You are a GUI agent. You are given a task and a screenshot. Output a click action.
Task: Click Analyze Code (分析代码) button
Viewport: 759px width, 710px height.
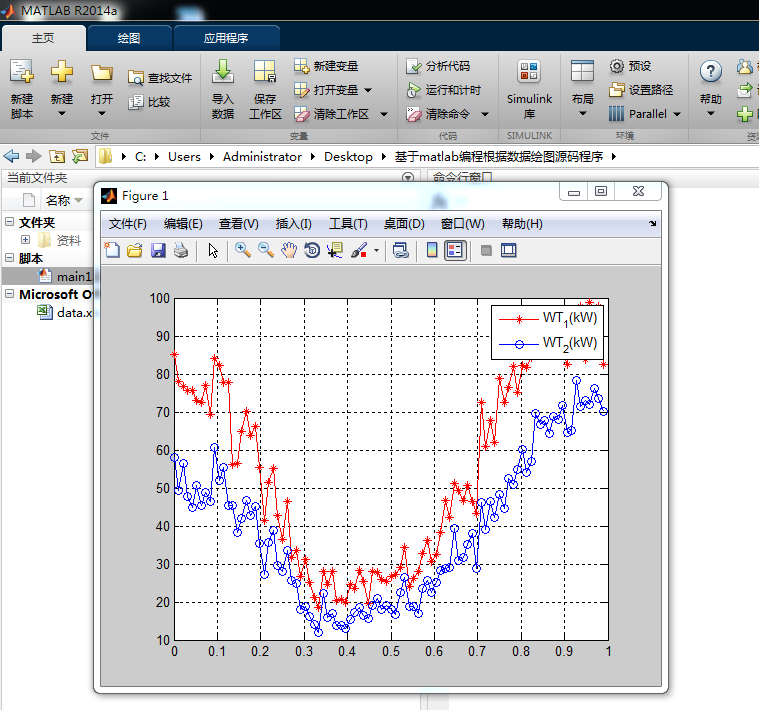click(438, 66)
